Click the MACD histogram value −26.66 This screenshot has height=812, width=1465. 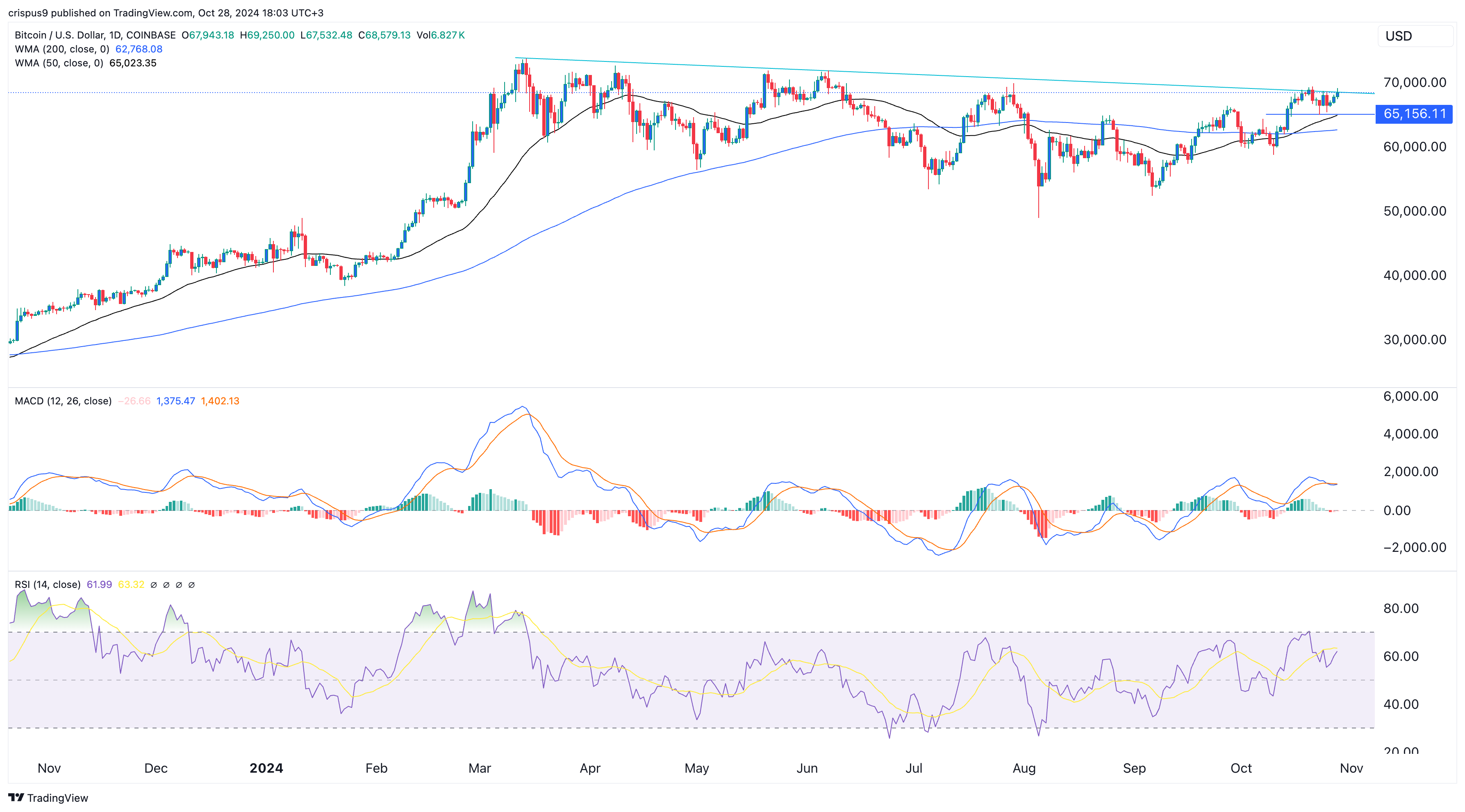[x=134, y=401]
